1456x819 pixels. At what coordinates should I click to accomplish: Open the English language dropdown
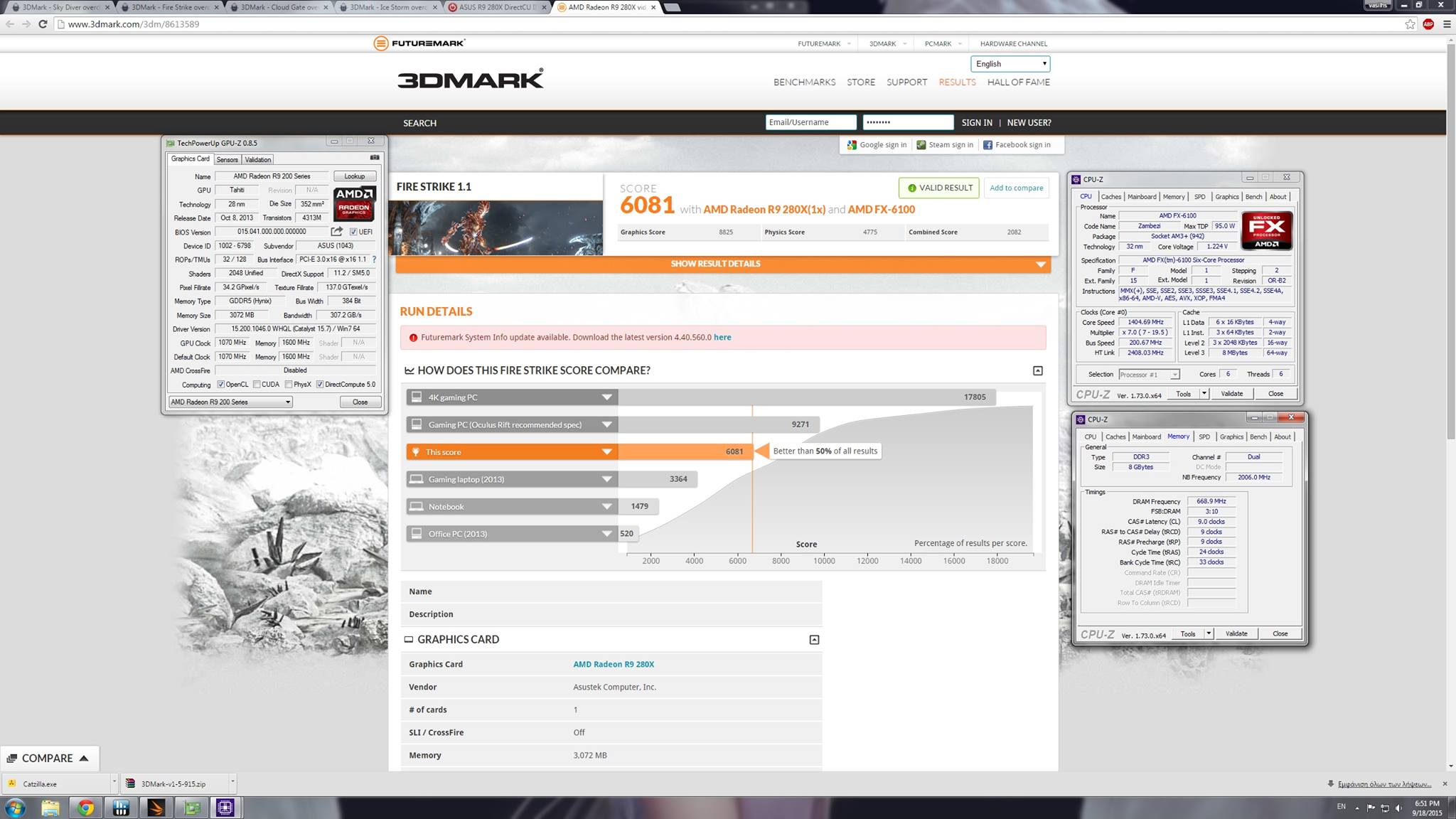click(1010, 64)
